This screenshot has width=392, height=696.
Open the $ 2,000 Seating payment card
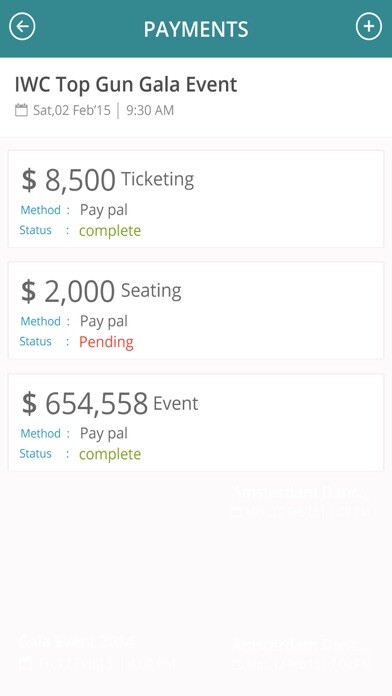pyautogui.click(x=196, y=310)
